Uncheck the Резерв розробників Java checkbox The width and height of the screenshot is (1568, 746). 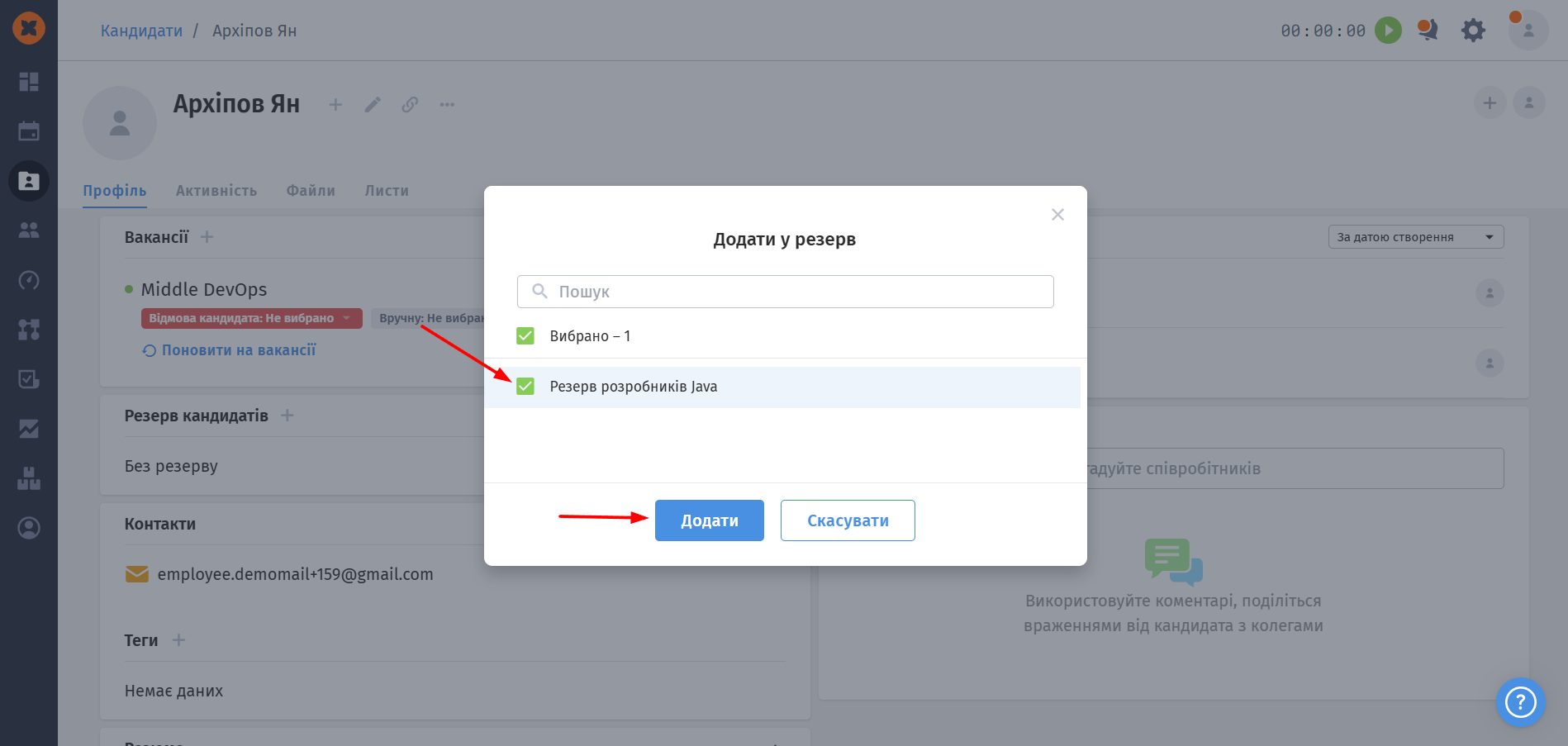tap(525, 387)
